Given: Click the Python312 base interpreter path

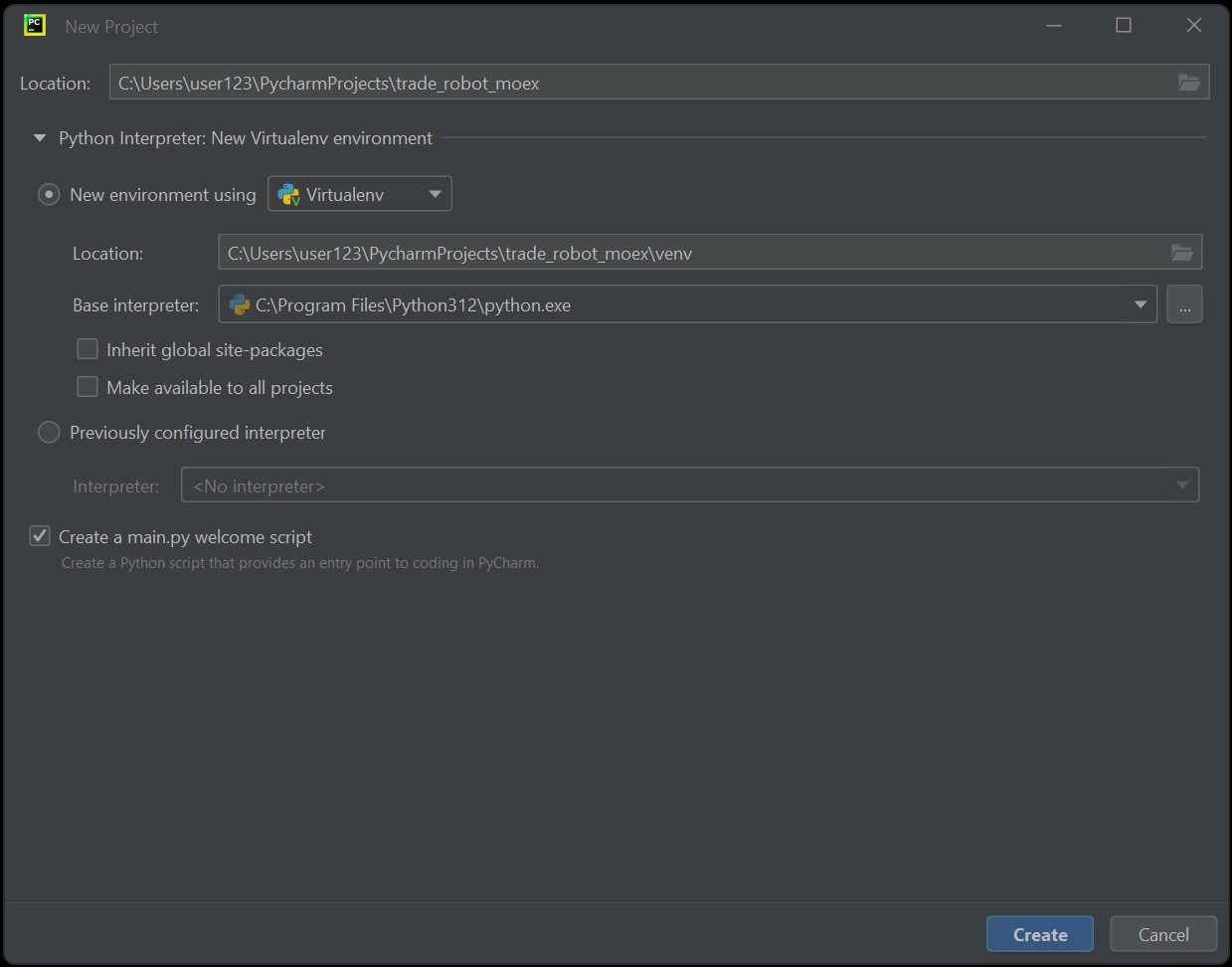Looking at the screenshot, I should coord(413,305).
